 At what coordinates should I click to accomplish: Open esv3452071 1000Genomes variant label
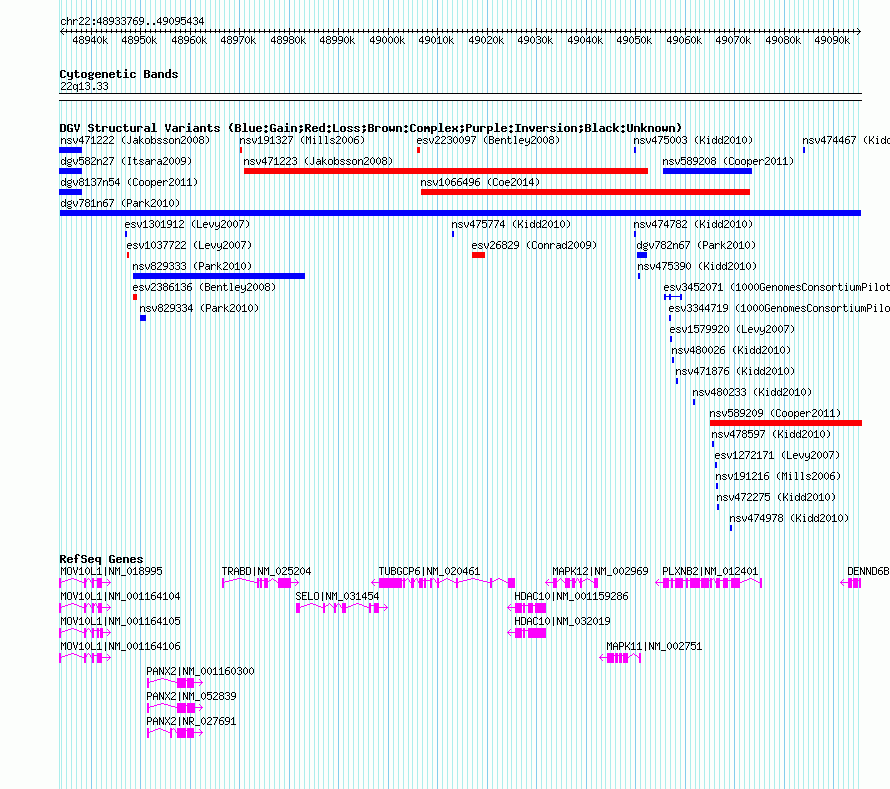(x=776, y=287)
